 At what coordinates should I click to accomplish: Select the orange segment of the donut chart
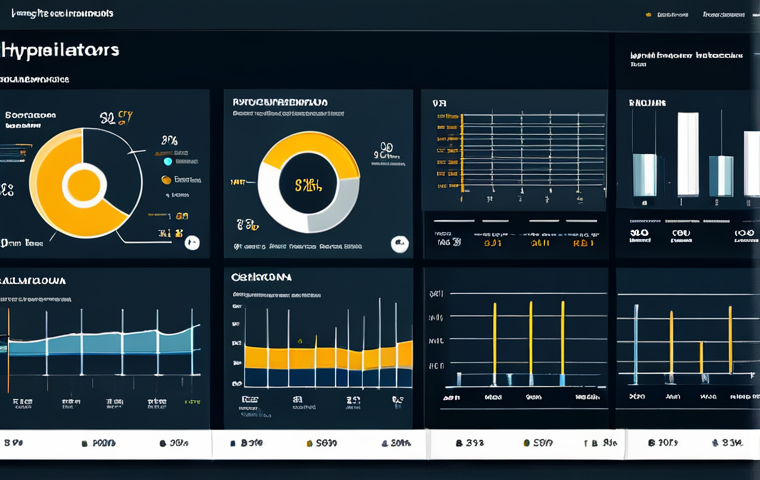tap(315, 148)
